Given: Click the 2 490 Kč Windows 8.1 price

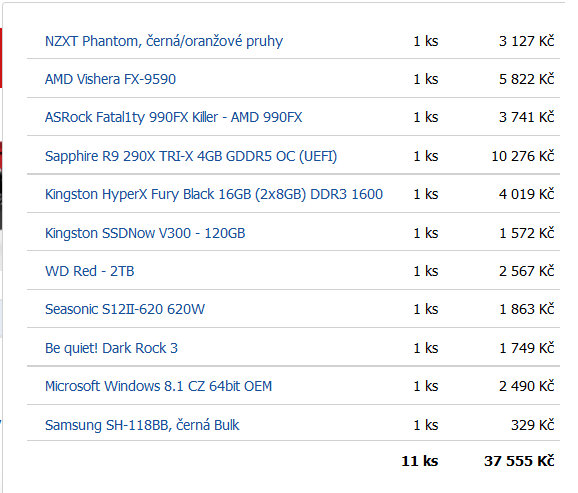Looking at the screenshot, I should tap(526, 386).
